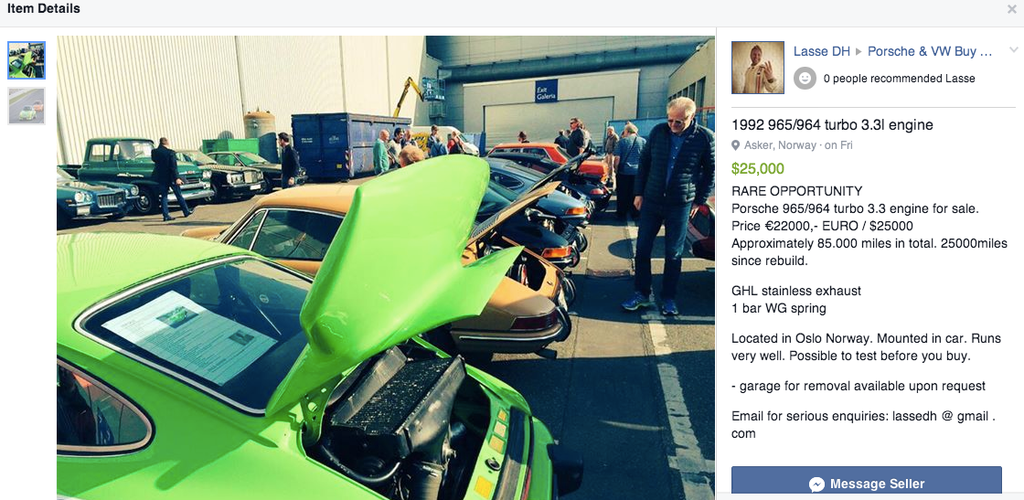Click the main Porsche engine photo

coord(386,268)
